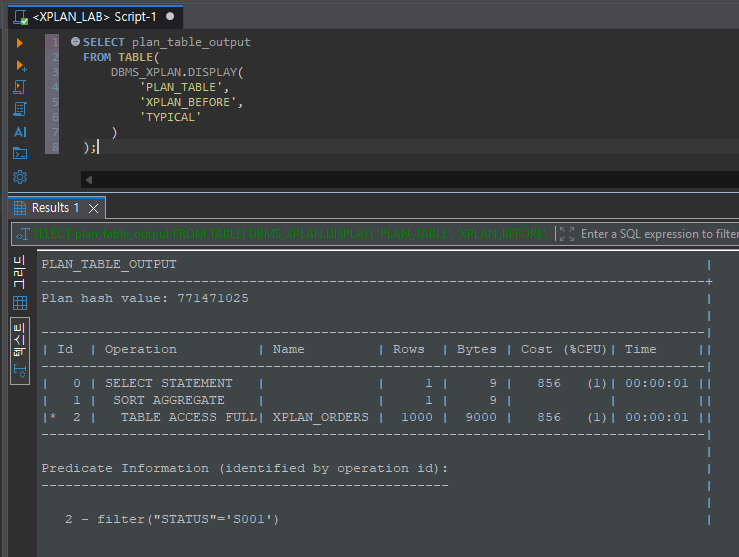Open the editor settings gear icon
This screenshot has width=739, height=557.
point(20,177)
